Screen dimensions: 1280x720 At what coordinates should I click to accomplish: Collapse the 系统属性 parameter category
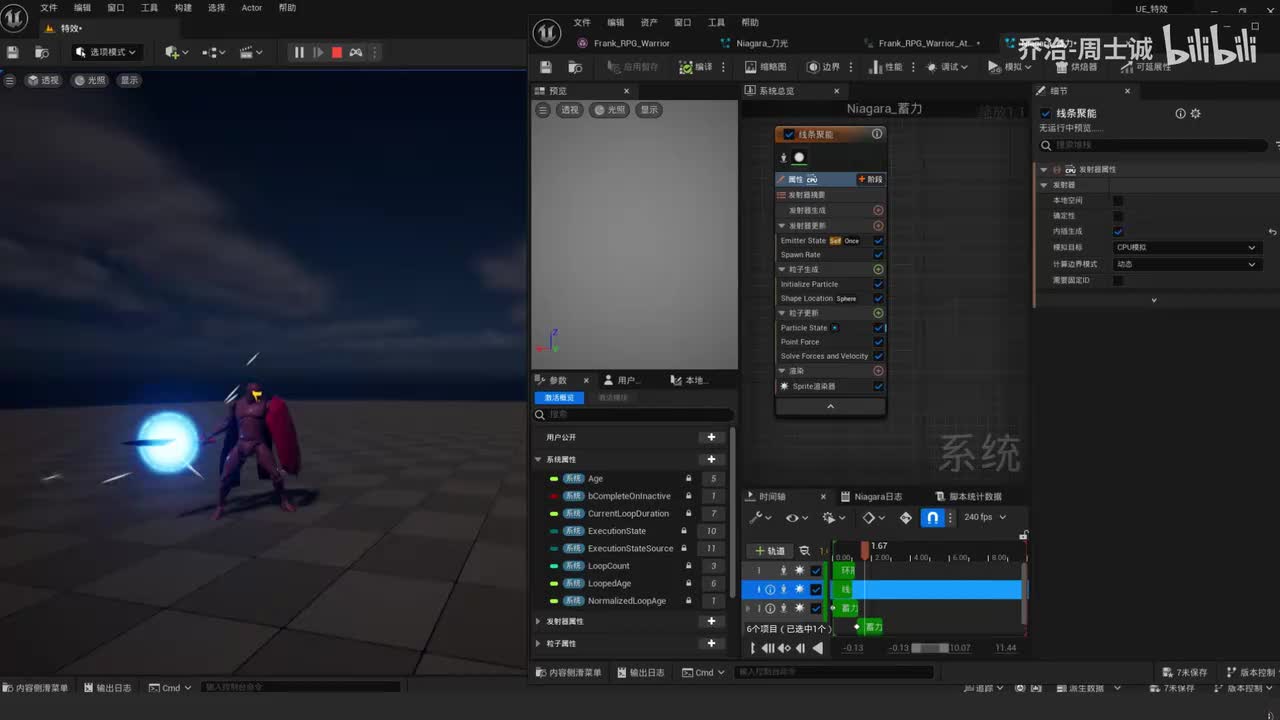538,460
